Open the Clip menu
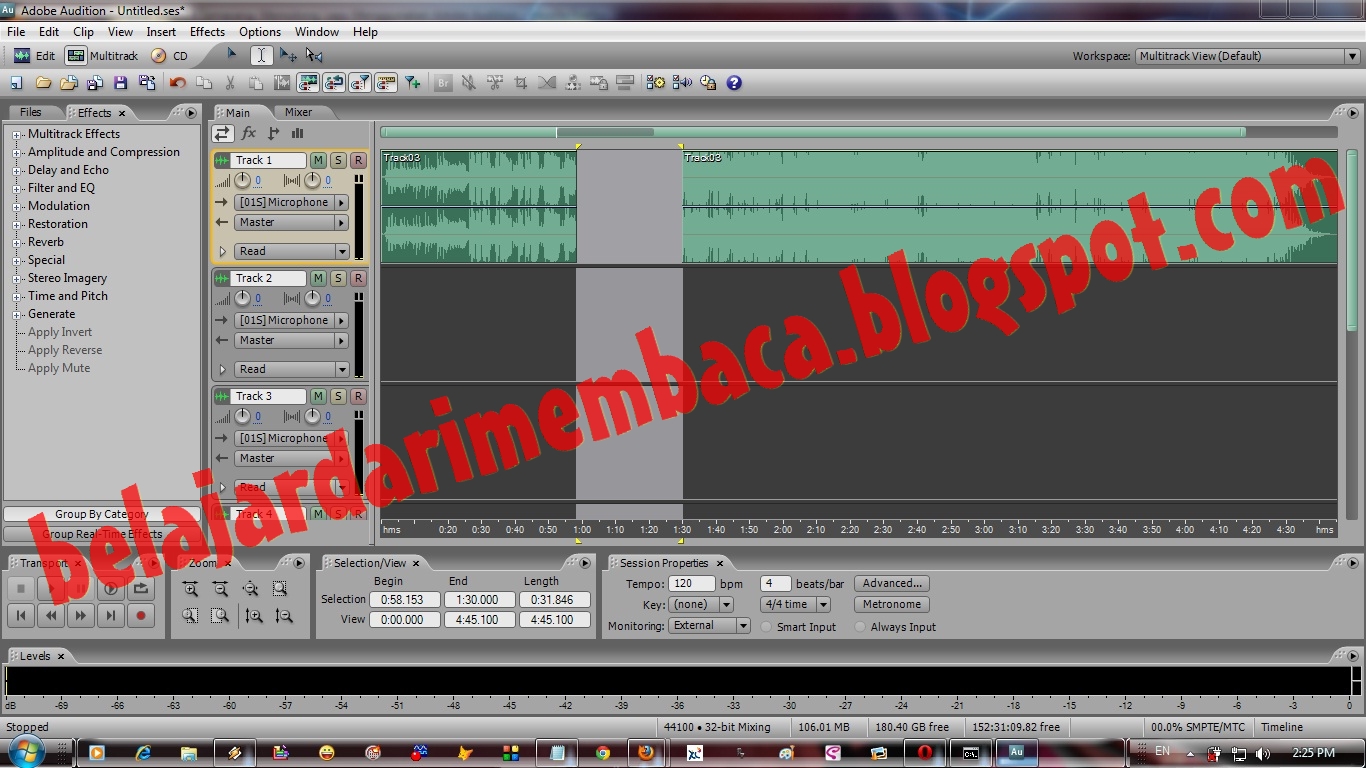Screen dimensions: 1366x768 [x=83, y=32]
